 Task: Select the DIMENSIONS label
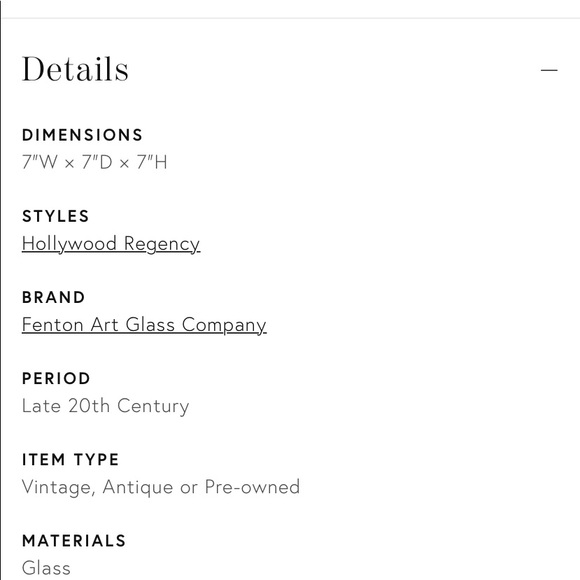pyautogui.click(x=82, y=135)
